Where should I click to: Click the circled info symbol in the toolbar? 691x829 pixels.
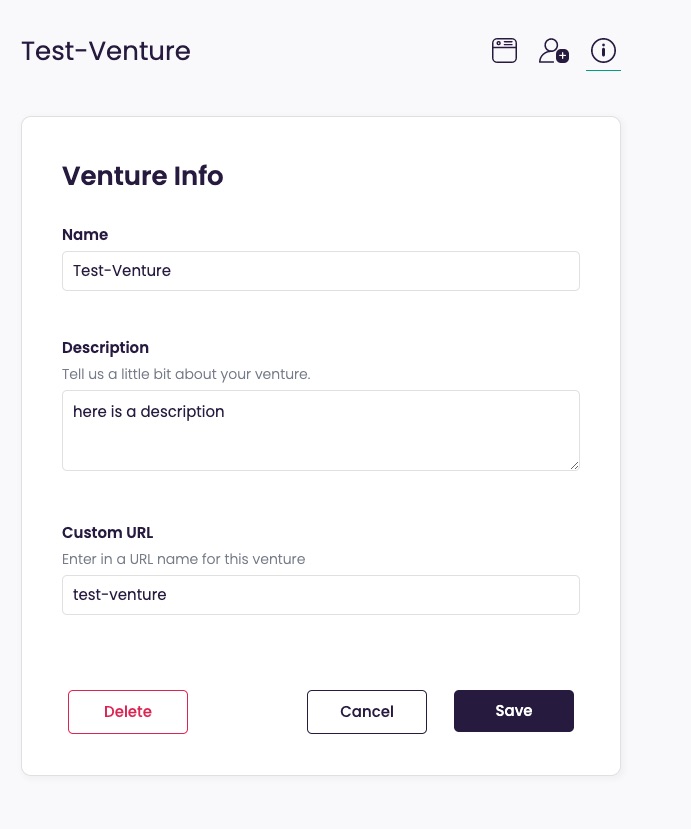(602, 50)
